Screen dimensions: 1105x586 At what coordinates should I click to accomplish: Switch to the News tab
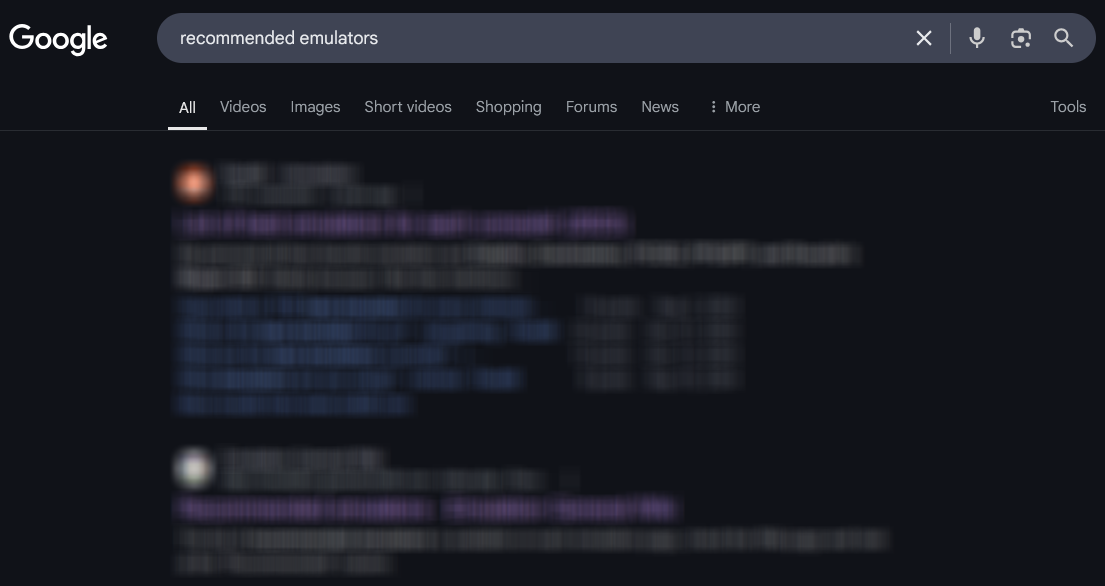tap(660, 107)
